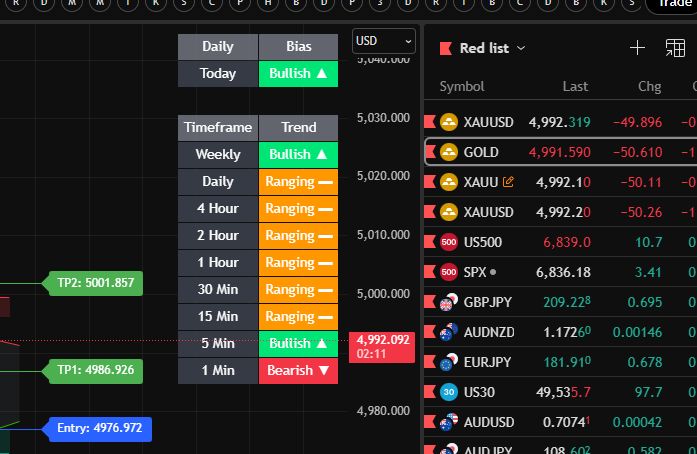The height and width of the screenshot is (454, 697).
Task: Open the advanced view layout icon
Action: pos(675,47)
